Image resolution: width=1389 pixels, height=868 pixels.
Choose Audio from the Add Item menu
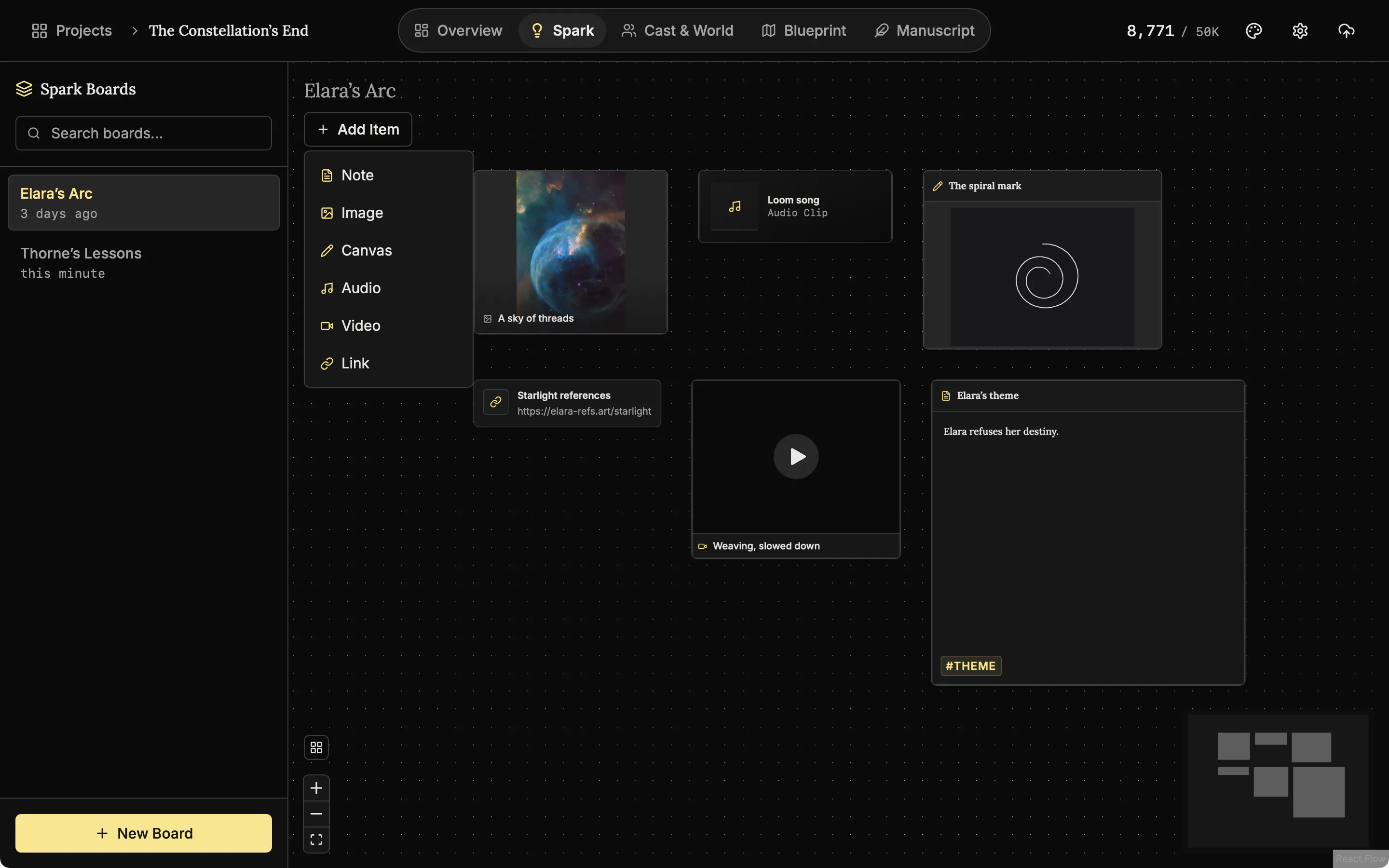point(389,288)
